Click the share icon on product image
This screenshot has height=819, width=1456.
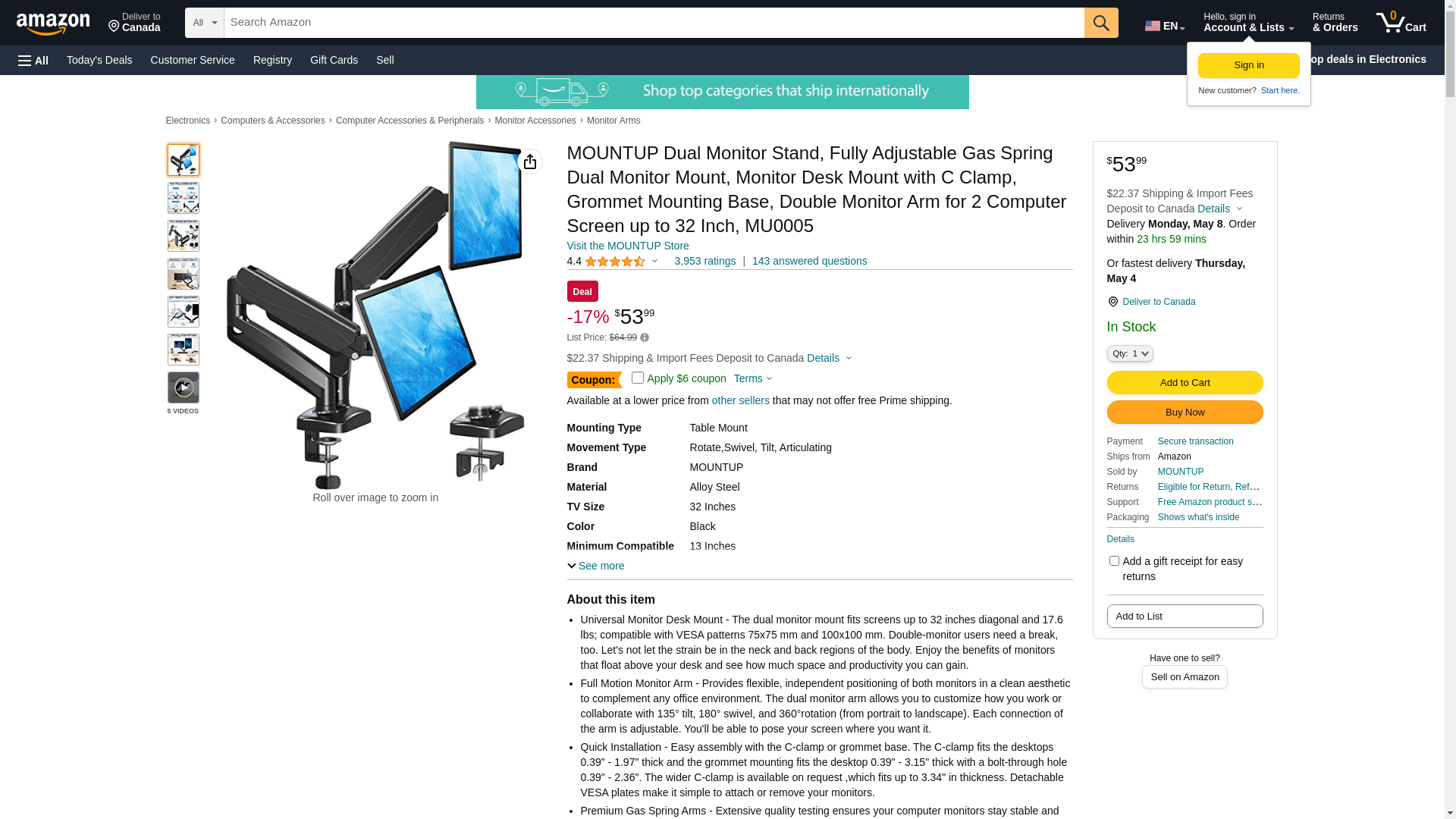530,162
